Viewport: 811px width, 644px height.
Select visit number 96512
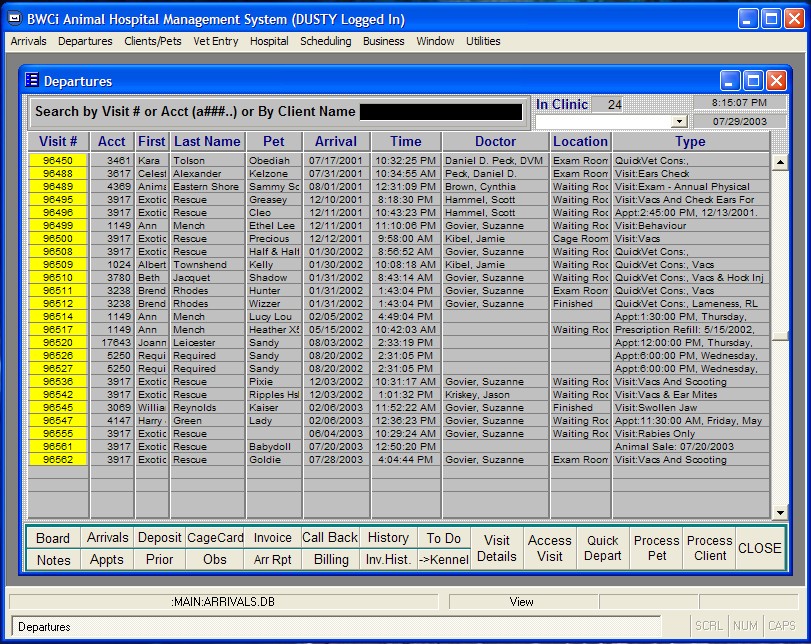click(x=58, y=304)
